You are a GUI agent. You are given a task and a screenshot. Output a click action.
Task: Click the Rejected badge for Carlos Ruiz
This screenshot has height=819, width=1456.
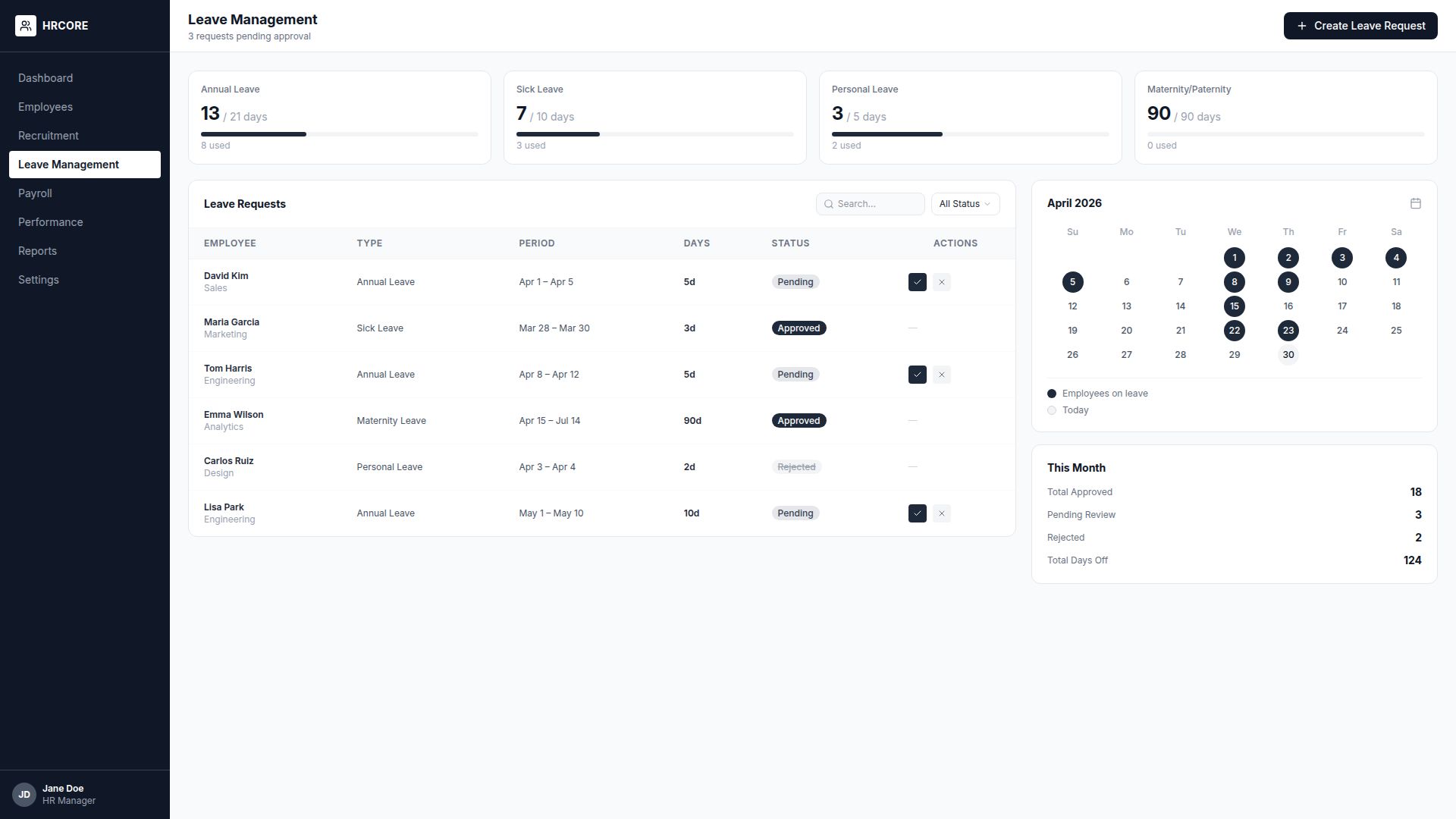(796, 467)
